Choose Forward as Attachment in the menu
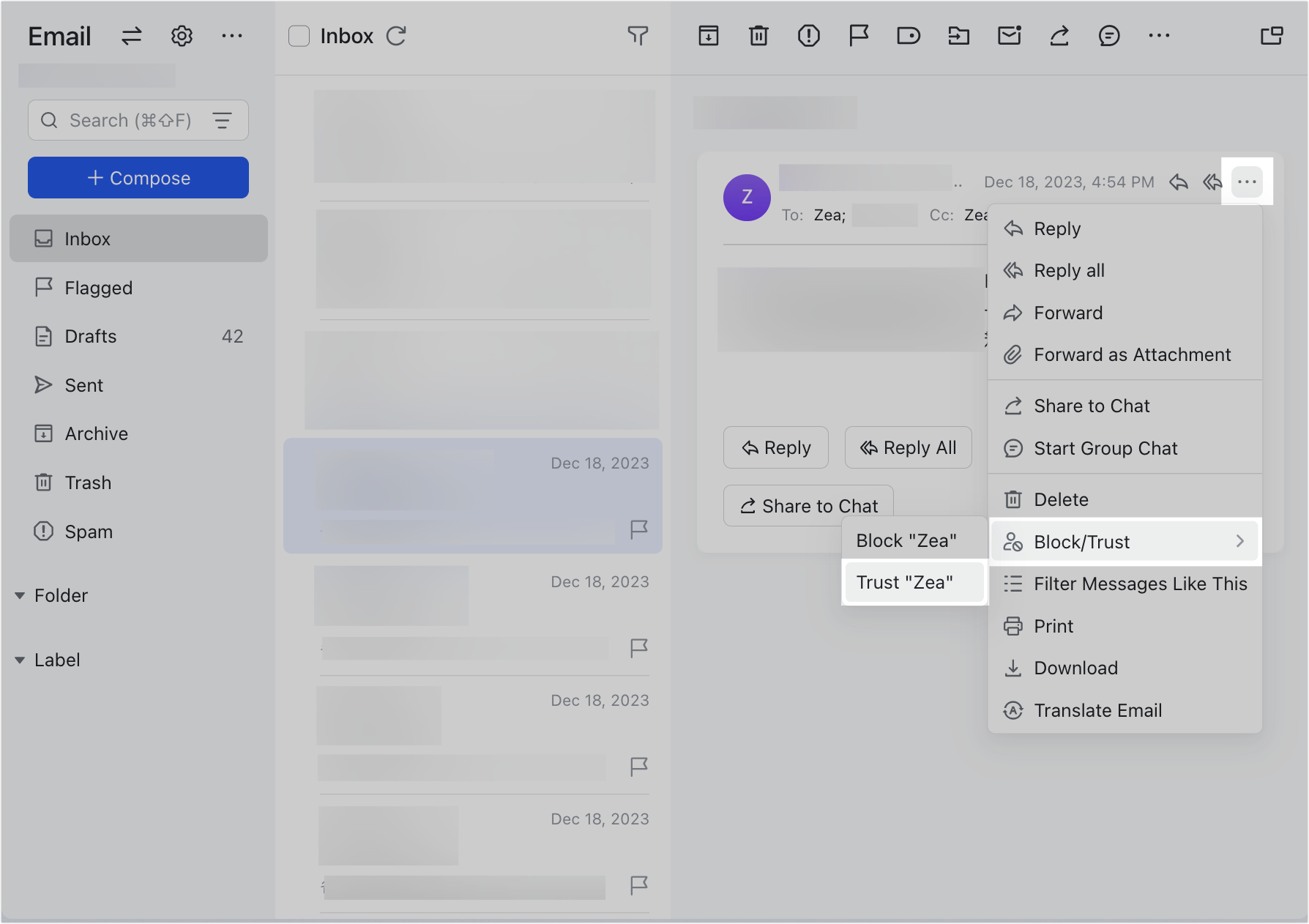The image size is (1309, 924). click(1132, 355)
